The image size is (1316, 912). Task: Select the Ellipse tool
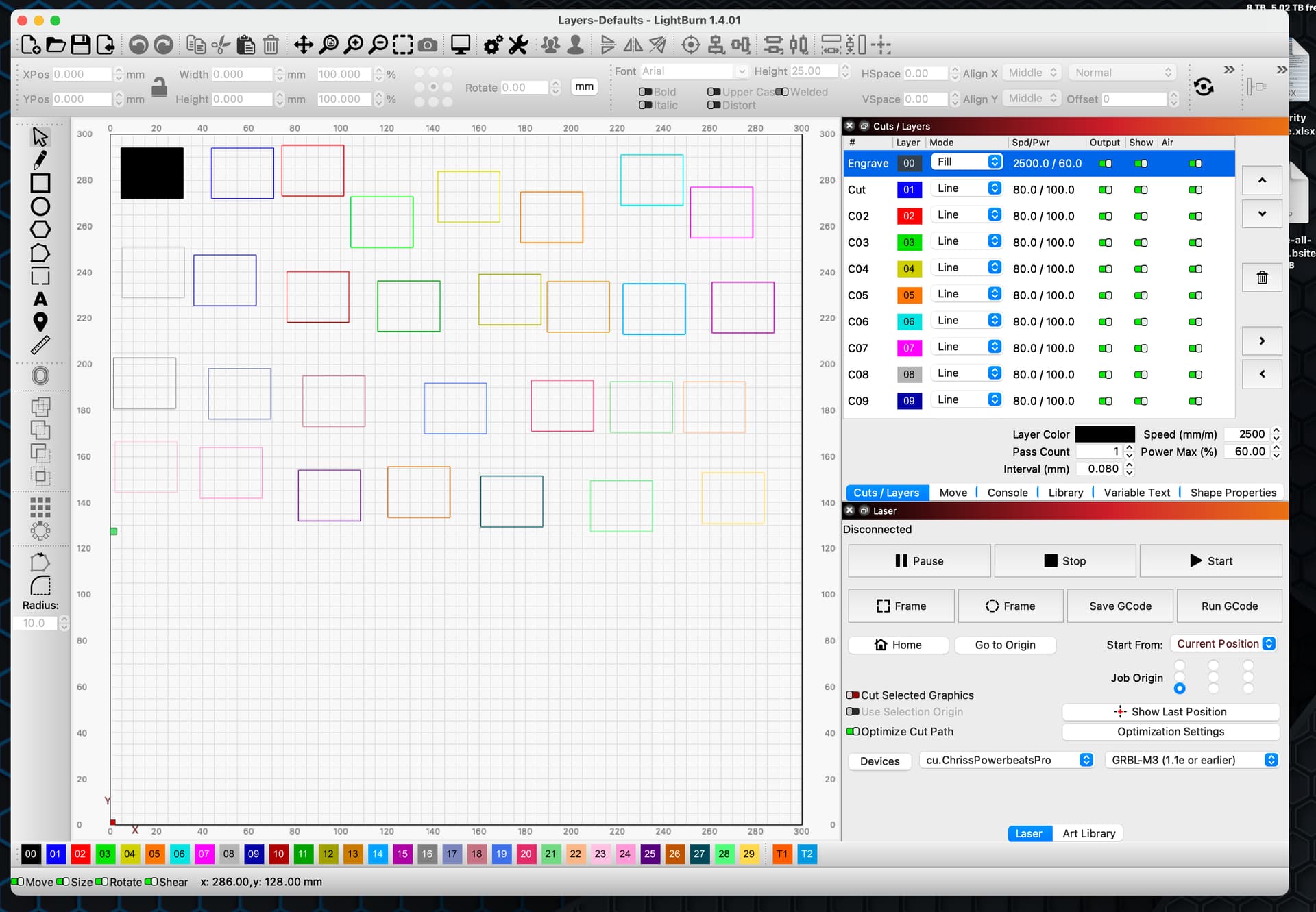click(x=40, y=206)
